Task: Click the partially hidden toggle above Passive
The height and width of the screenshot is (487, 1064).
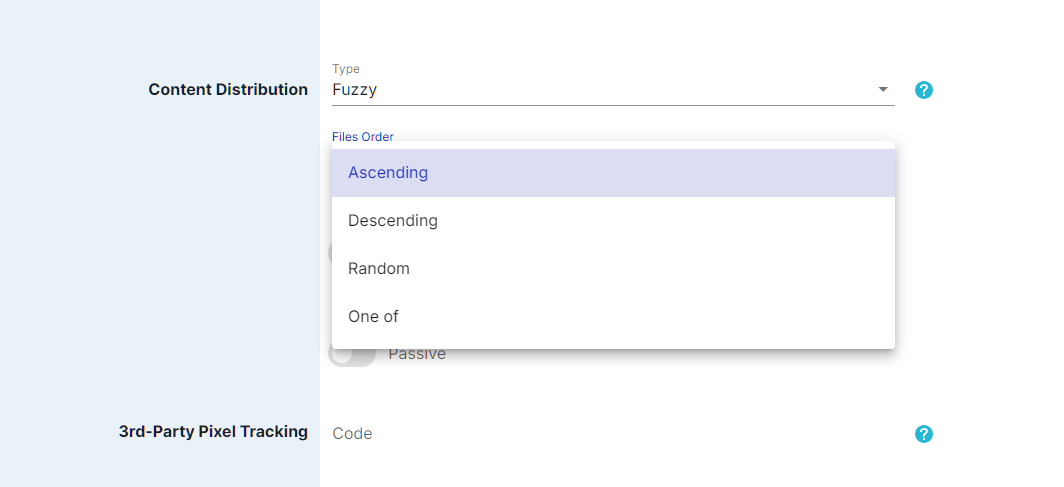Action: [330, 254]
